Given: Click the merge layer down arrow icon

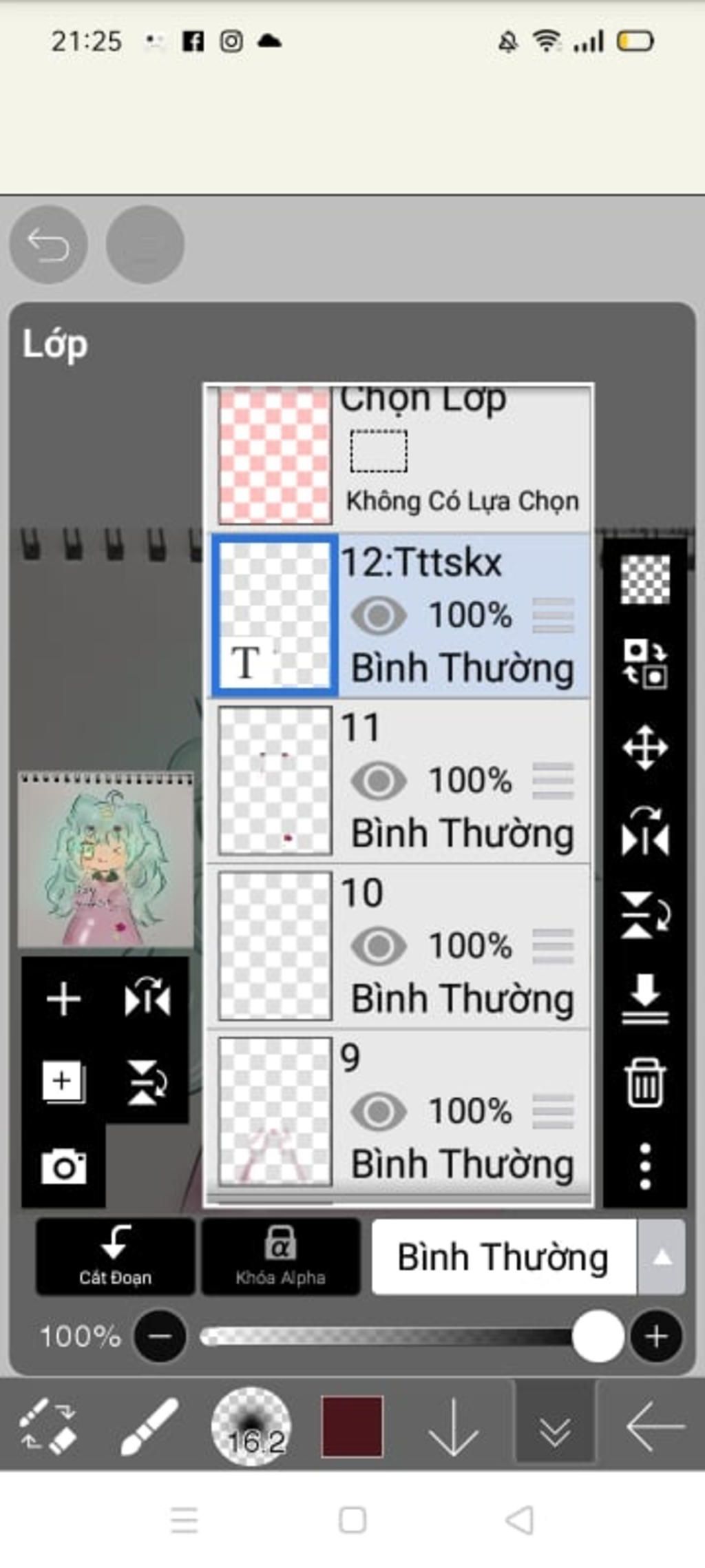Looking at the screenshot, I should [645, 998].
